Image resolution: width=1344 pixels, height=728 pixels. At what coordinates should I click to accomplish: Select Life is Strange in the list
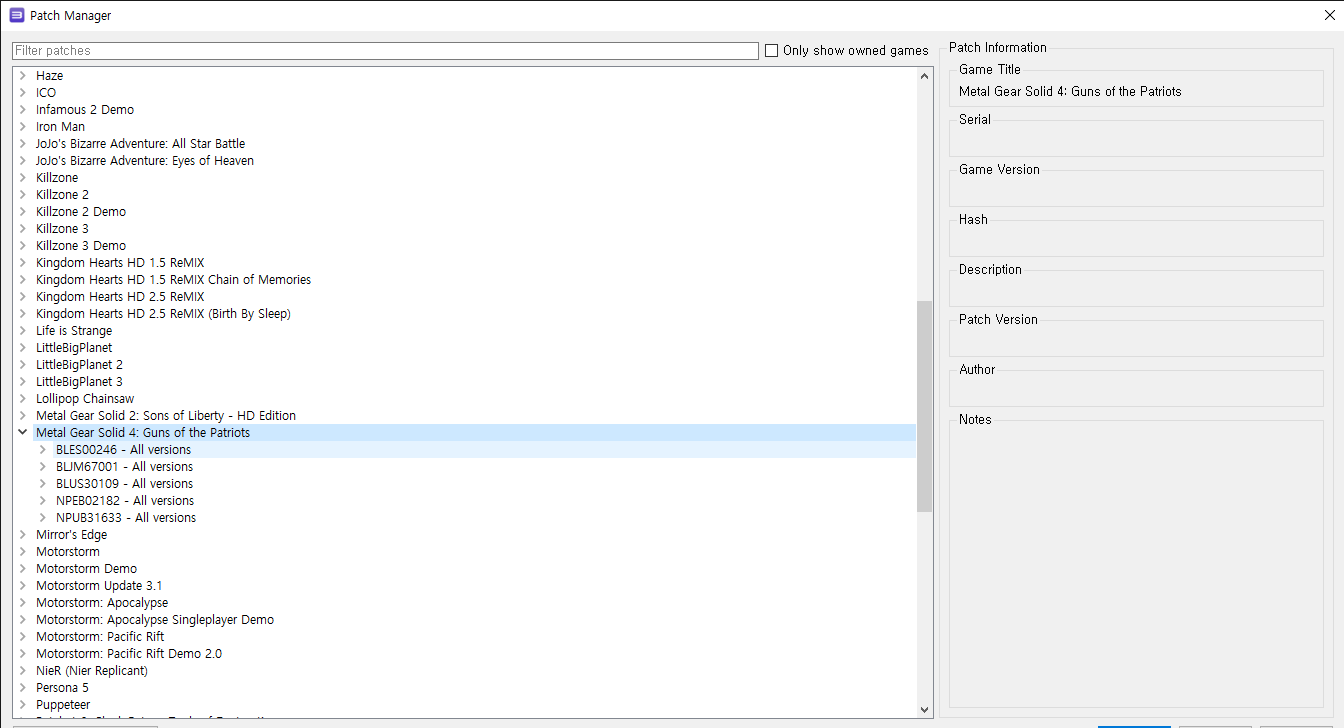pos(74,331)
